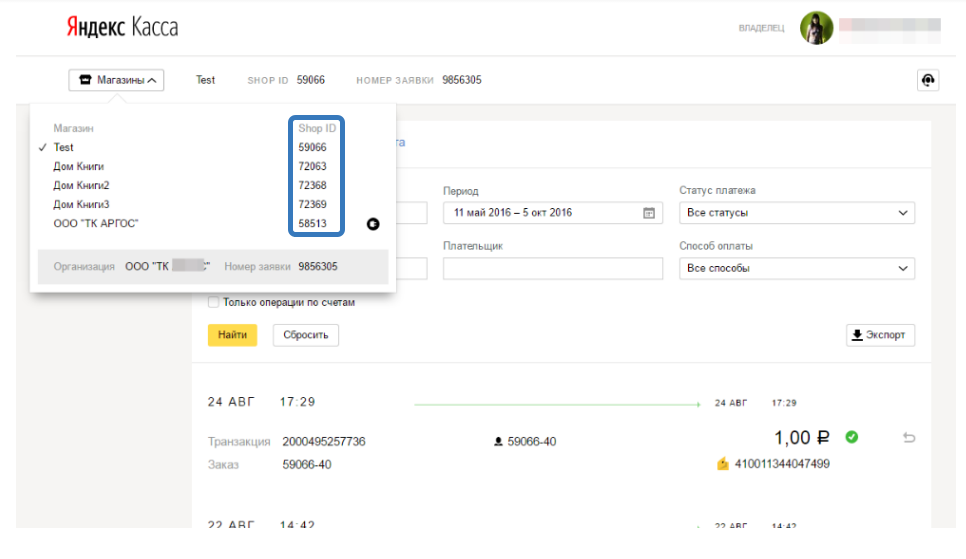The height and width of the screenshot is (559, 966).
Task: Click the 1,00 ₽ payment amount
Action: click(802, 438)
